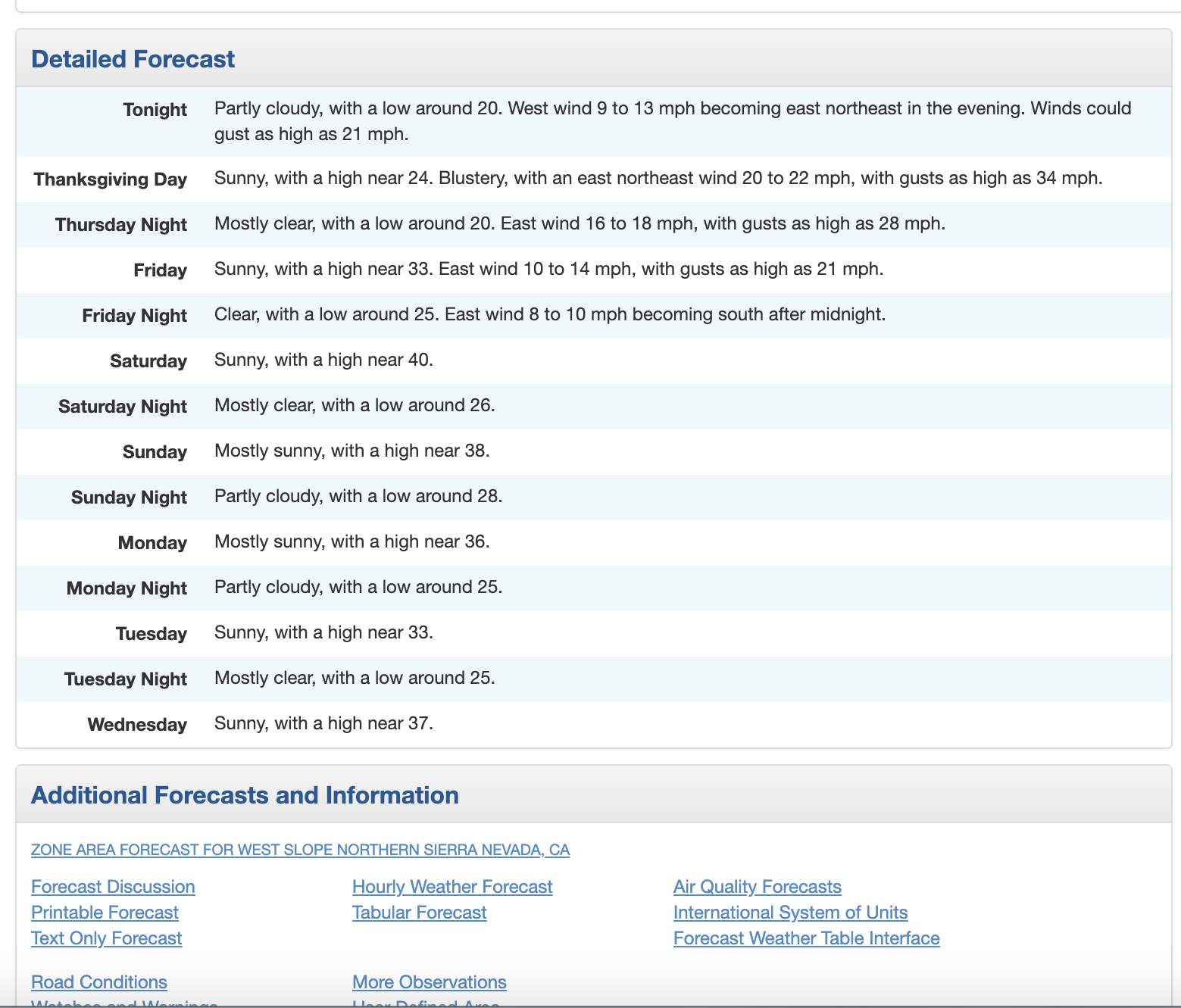Click the Tuesday period label

click(x=151, y=634)
